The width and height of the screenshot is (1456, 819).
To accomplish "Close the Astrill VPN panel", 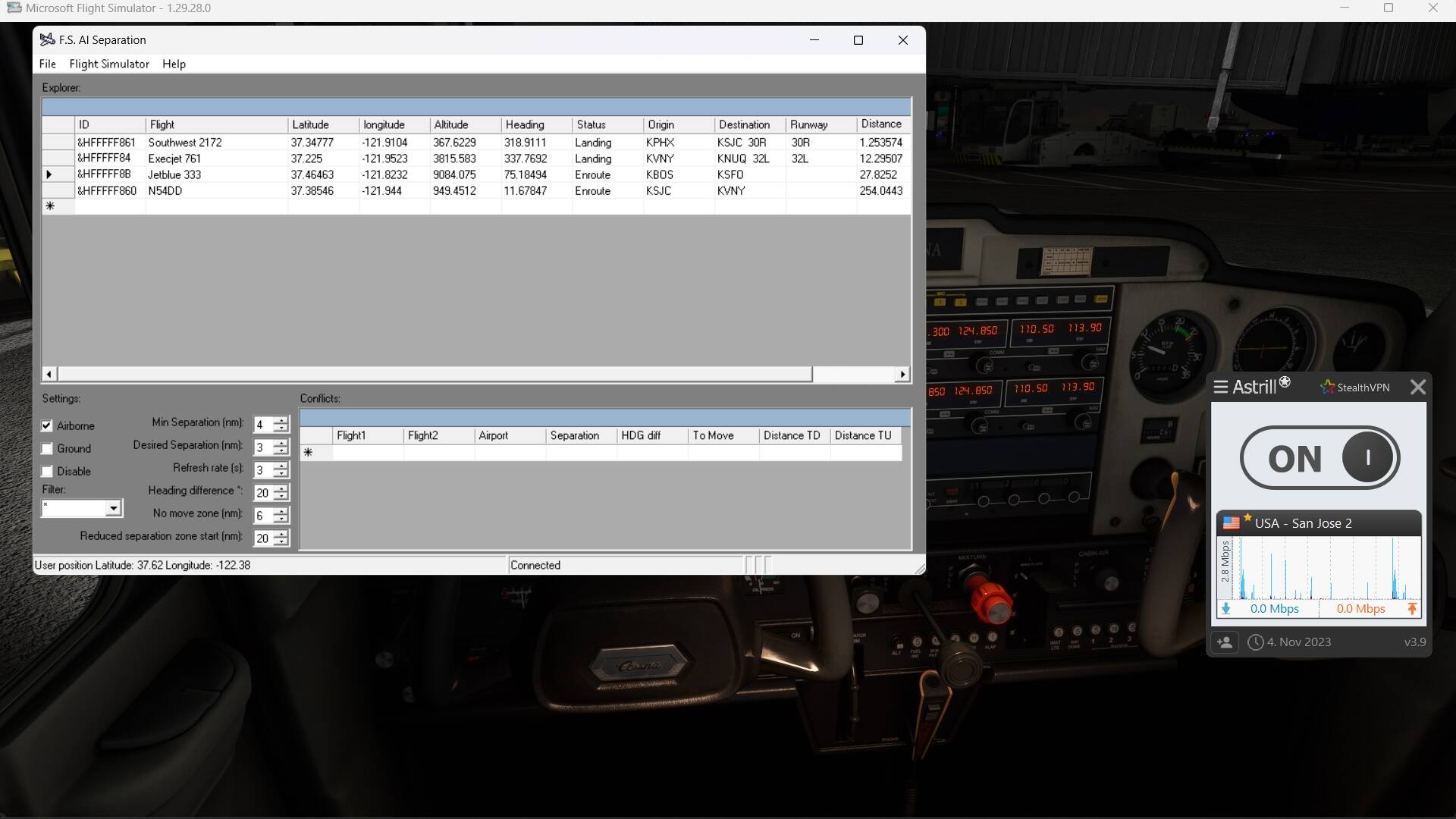I will pos(1417,388).
